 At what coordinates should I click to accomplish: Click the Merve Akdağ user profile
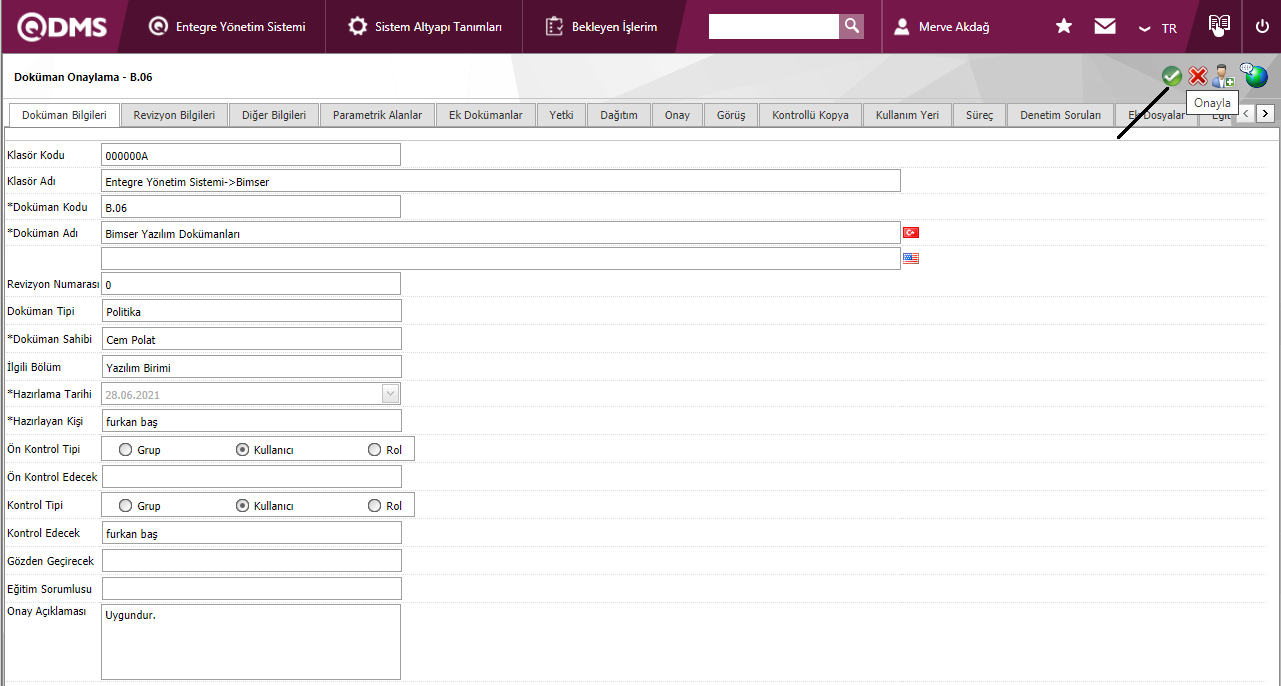pos(942,27)
